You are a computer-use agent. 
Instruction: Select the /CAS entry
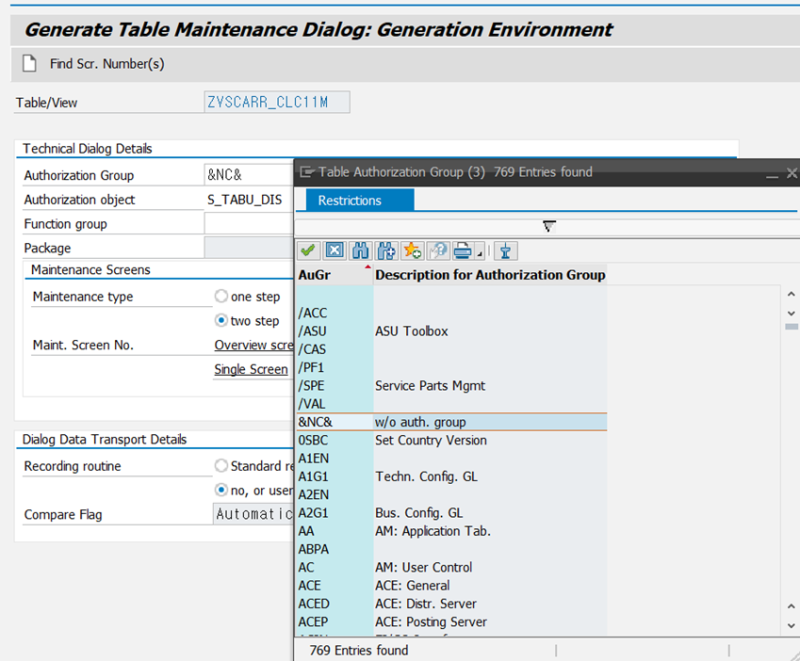click(452, 349)
